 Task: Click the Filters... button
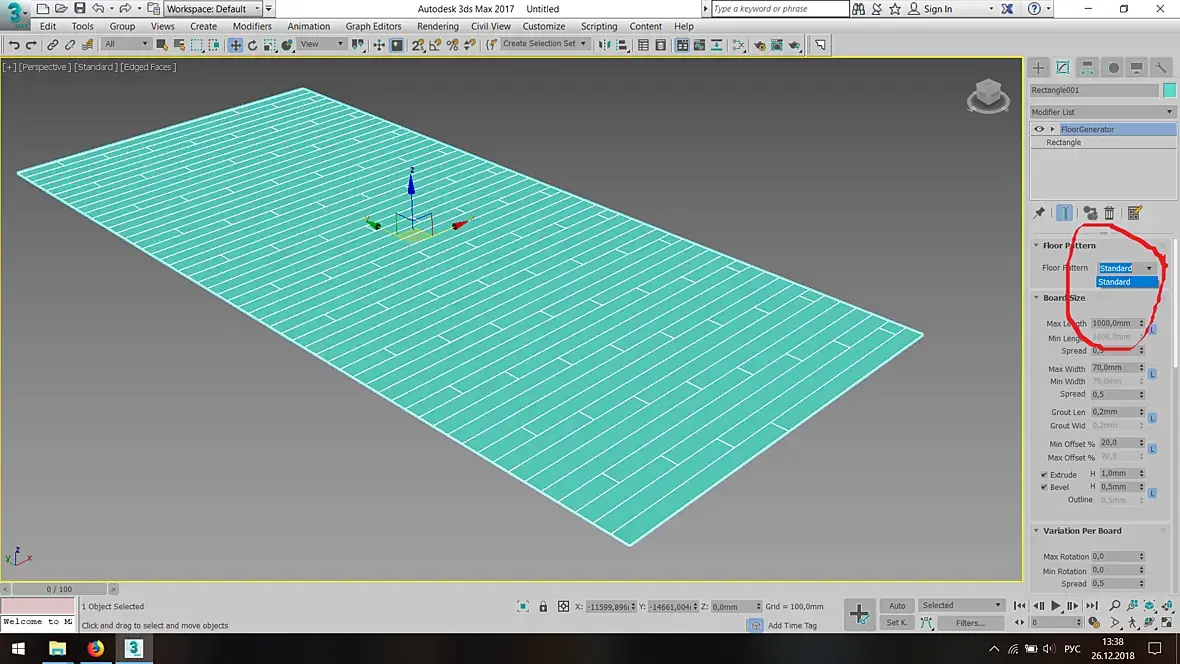[x=969, y=623]
